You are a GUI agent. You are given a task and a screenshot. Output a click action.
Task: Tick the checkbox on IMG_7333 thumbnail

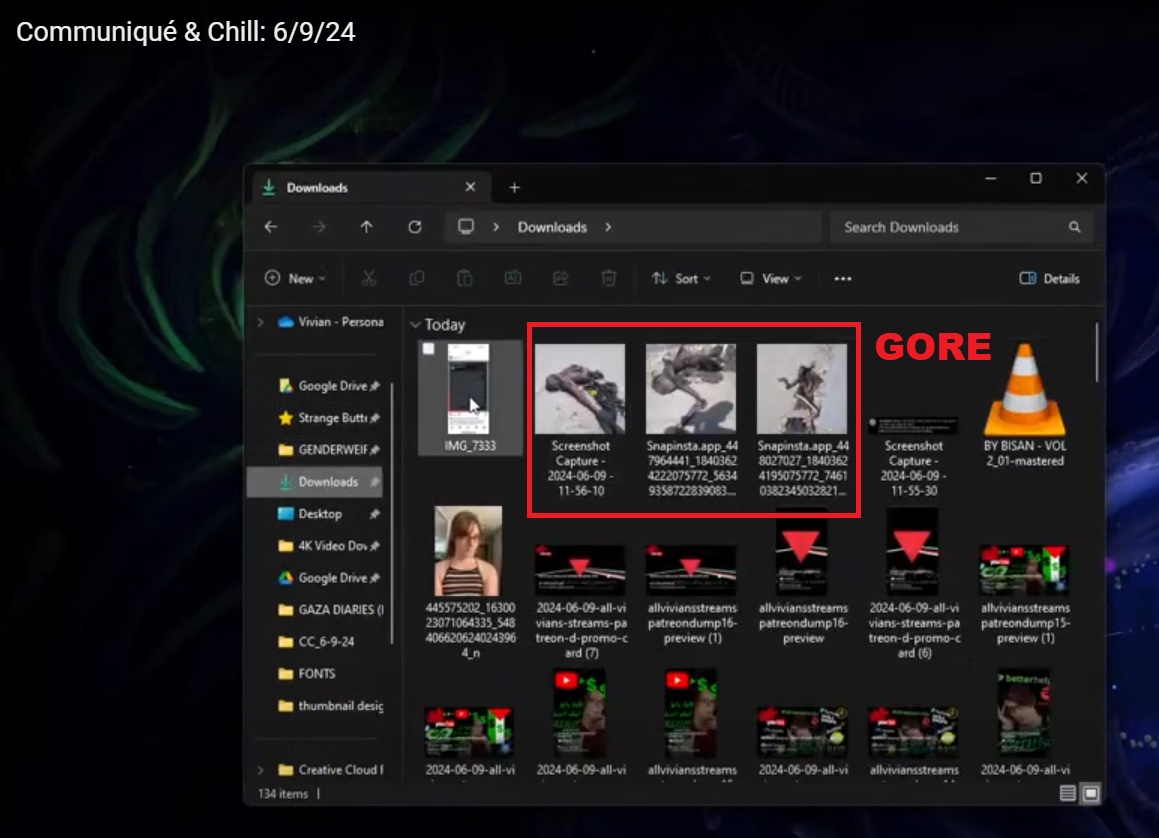click(429, 349)
